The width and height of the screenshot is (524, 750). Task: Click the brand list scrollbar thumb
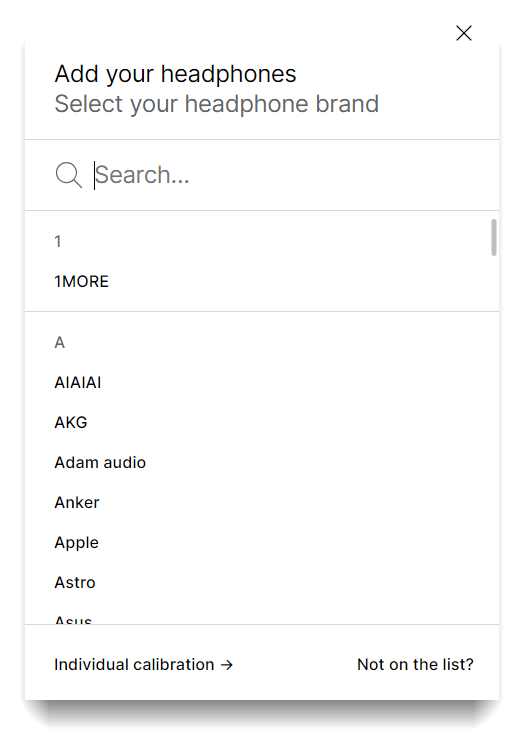click(494, 237)
